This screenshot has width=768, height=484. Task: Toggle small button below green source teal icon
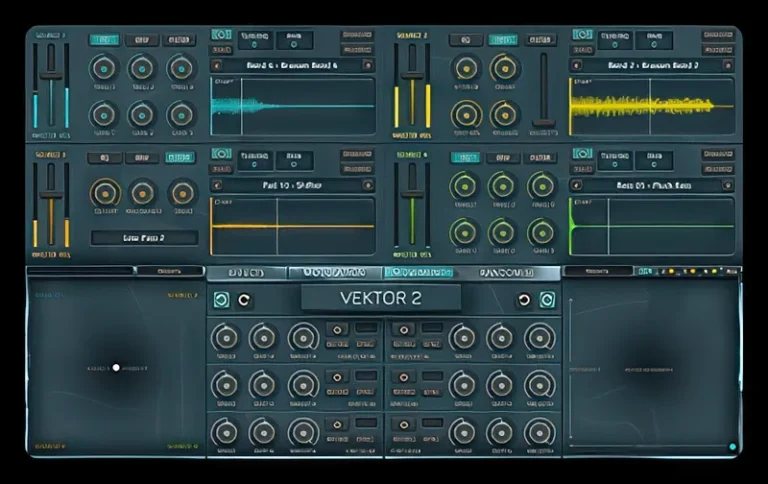pos(582,169)
